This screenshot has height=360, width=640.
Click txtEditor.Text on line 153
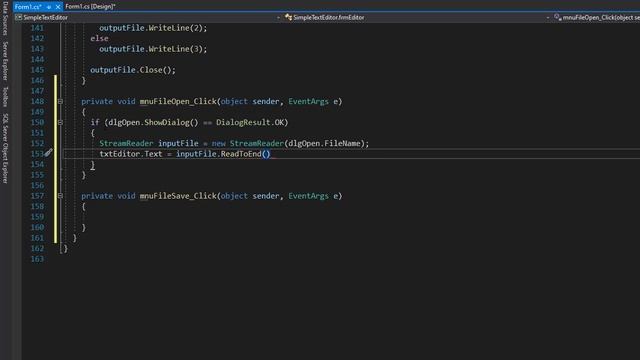point(131,154)
